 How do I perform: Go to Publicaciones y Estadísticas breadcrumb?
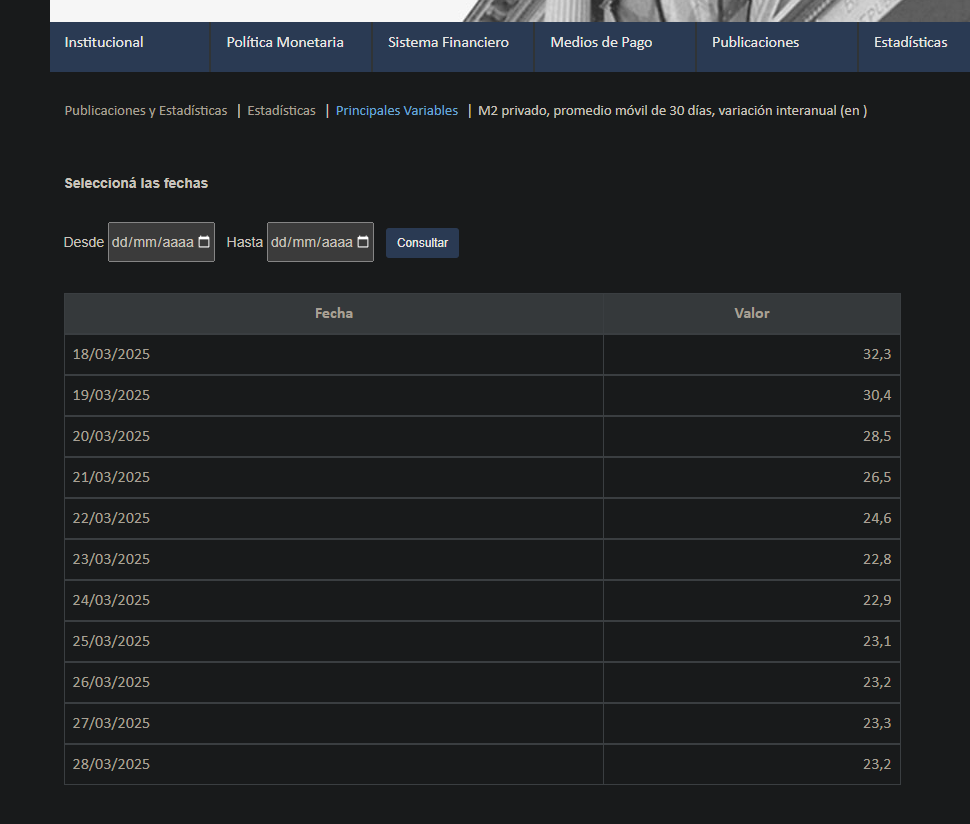146,111
